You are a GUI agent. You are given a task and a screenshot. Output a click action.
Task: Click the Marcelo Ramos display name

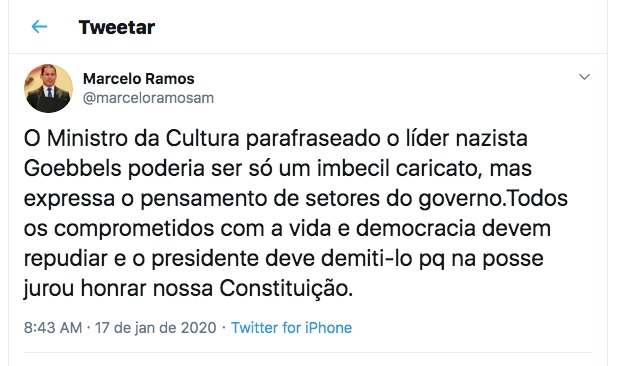139,79
